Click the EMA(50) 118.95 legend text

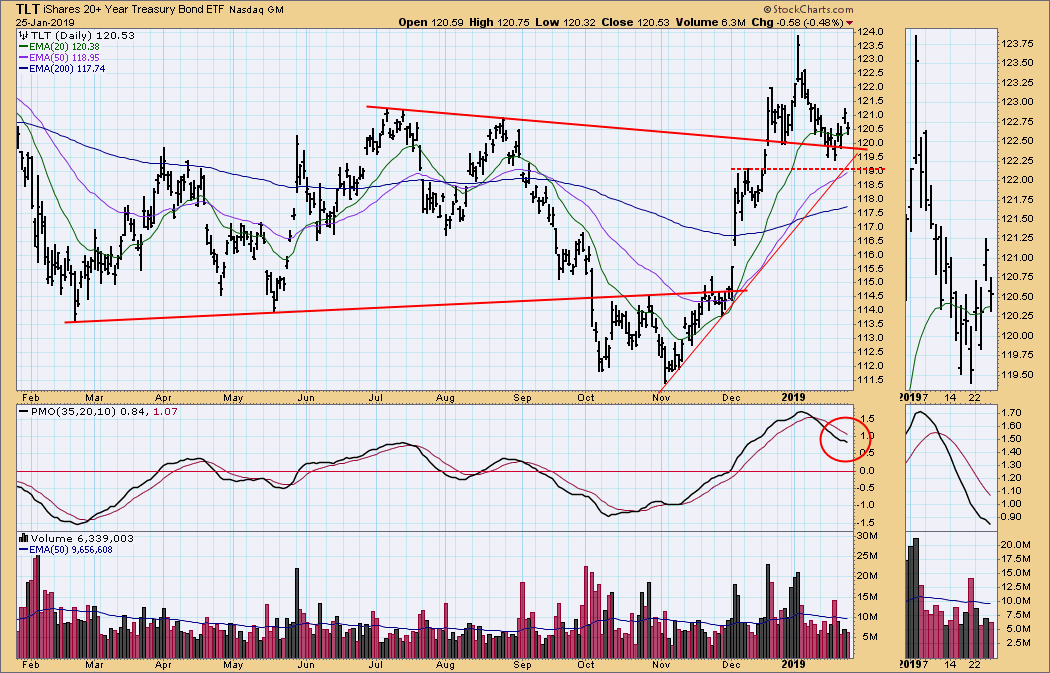[x=64, y=58]
